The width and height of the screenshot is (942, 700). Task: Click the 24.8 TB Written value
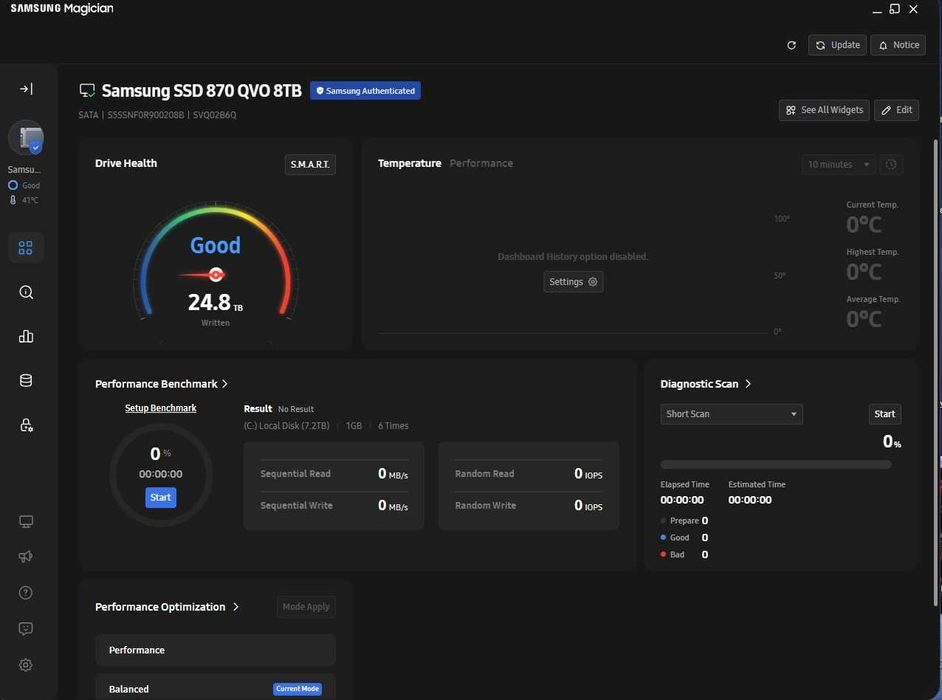point(215,302)
